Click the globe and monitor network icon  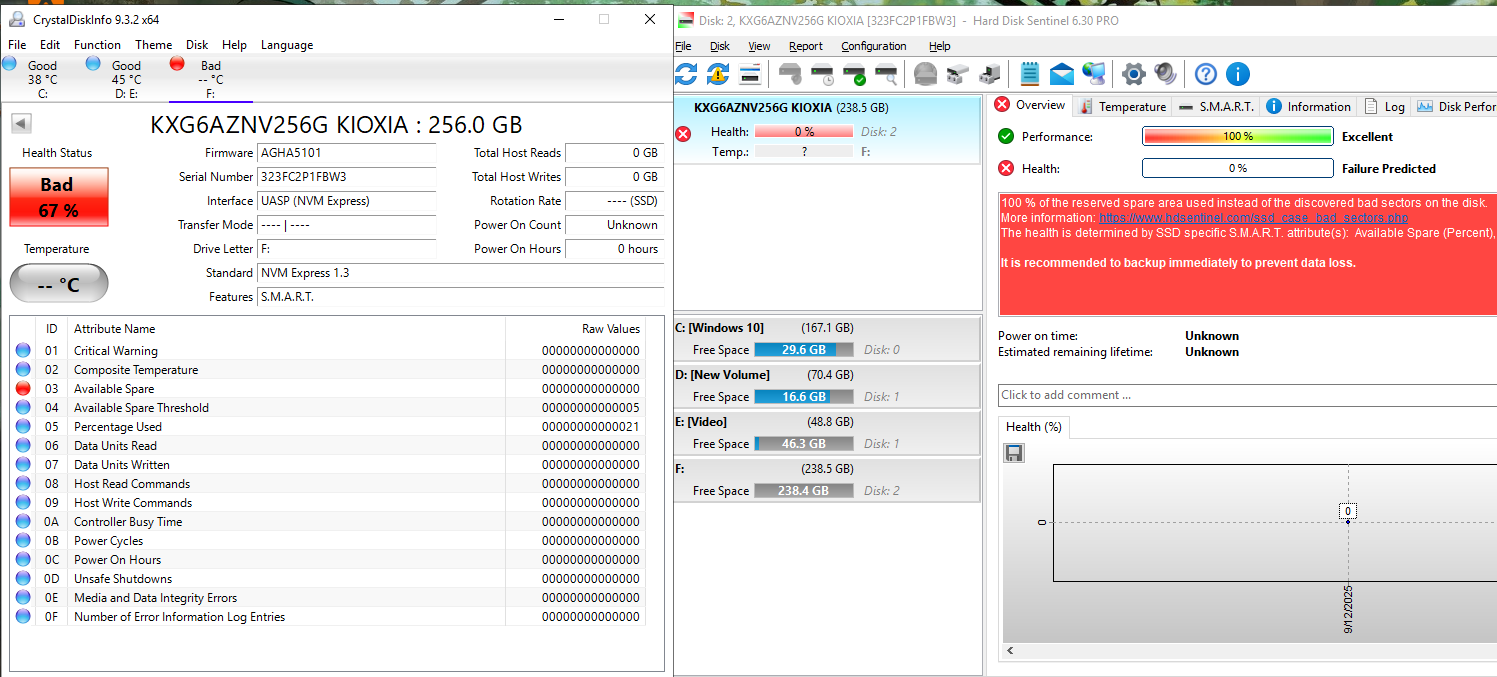tap(1094, 74)
